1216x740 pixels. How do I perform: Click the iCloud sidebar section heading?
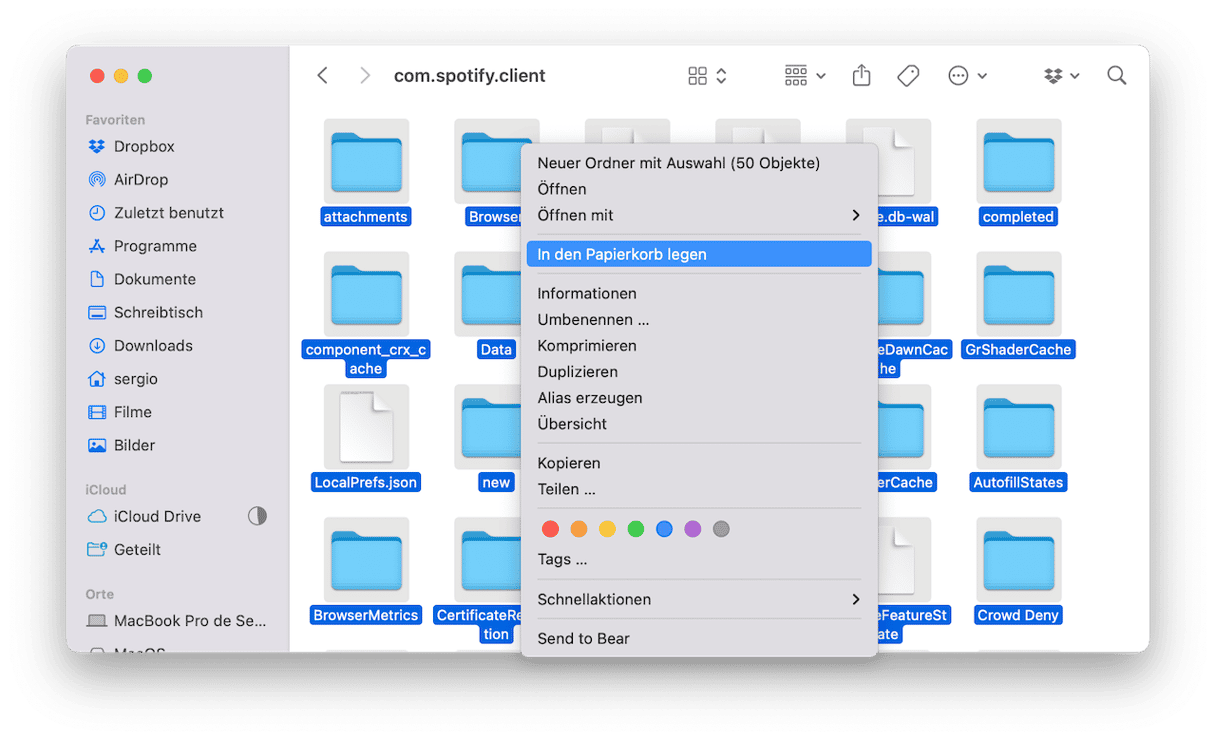click(x=106, y=490)
